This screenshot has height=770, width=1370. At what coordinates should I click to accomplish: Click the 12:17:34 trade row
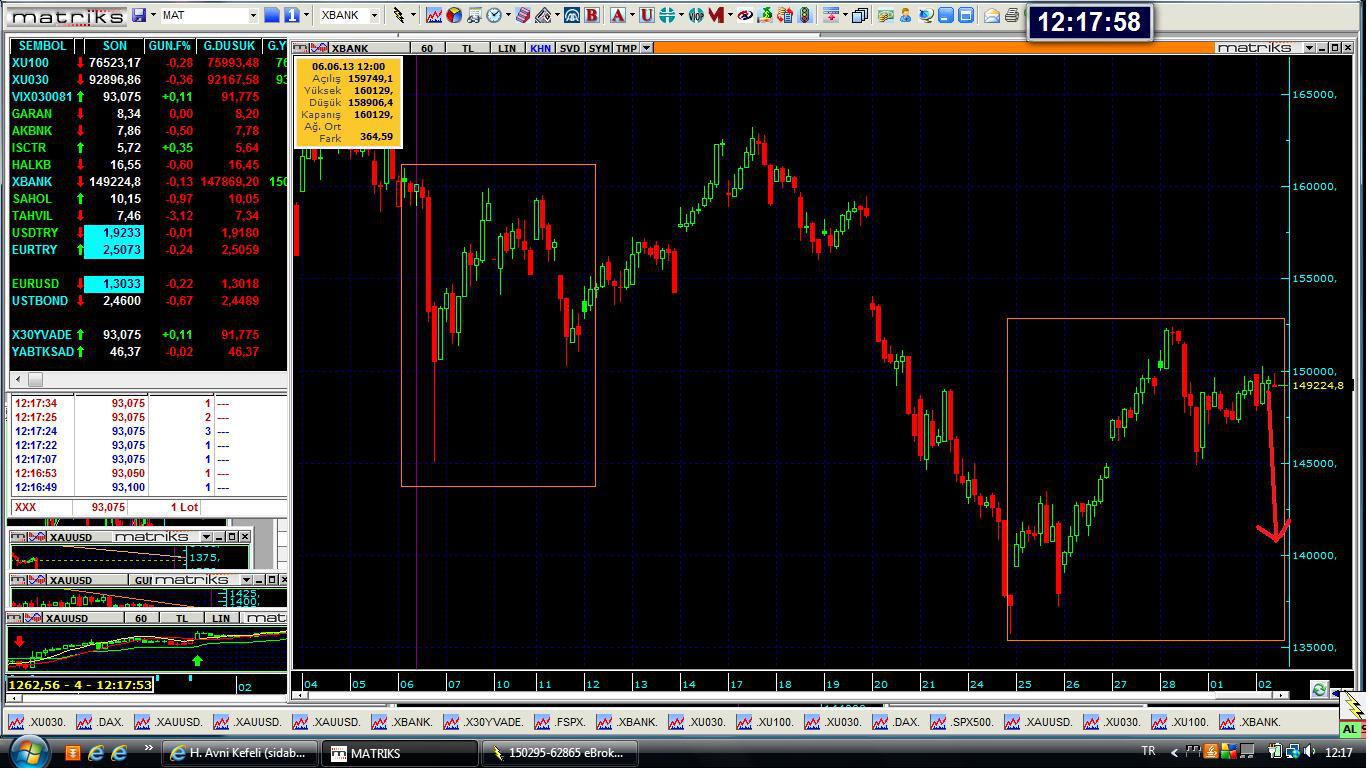click(148, 404)
